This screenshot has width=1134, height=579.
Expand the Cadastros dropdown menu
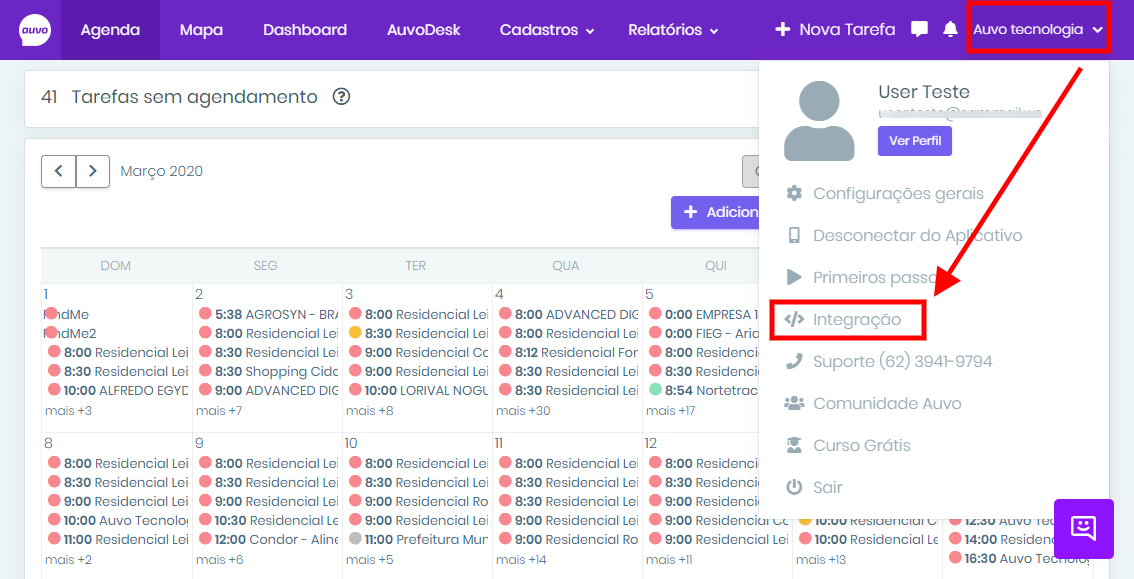click(x=547, y=30)
